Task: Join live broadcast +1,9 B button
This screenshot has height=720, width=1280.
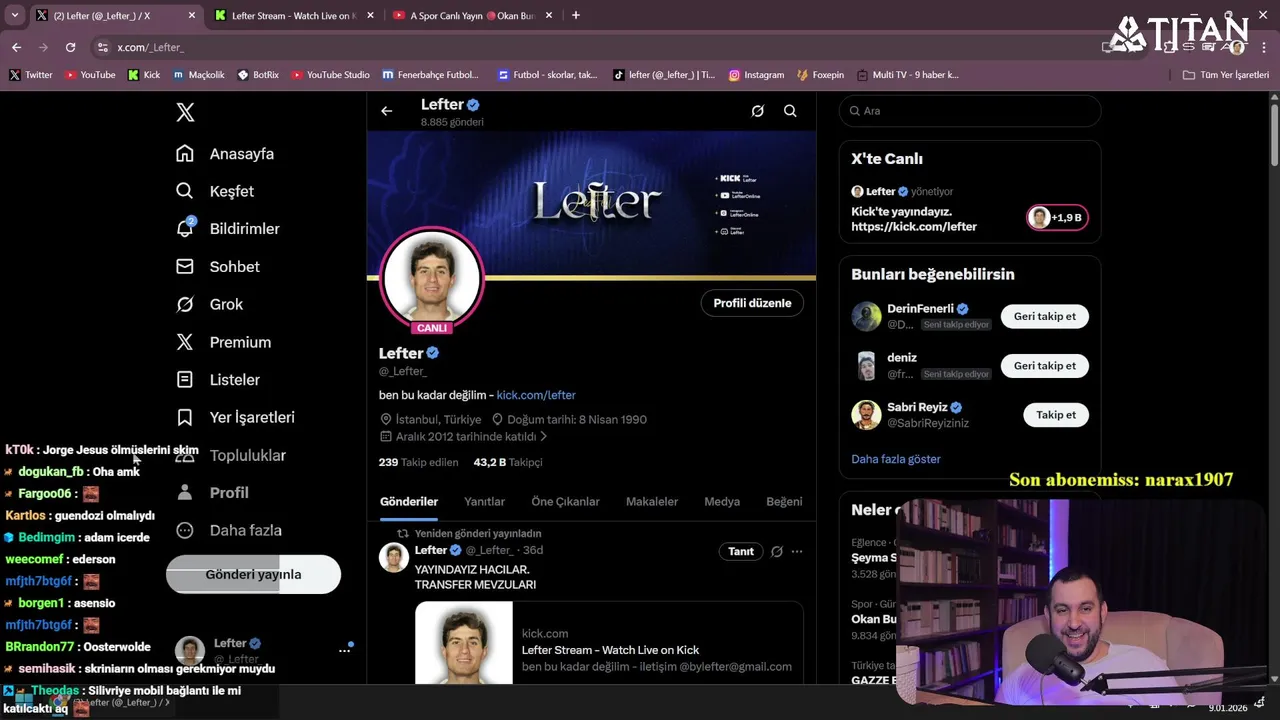Action: (1058, 217)
